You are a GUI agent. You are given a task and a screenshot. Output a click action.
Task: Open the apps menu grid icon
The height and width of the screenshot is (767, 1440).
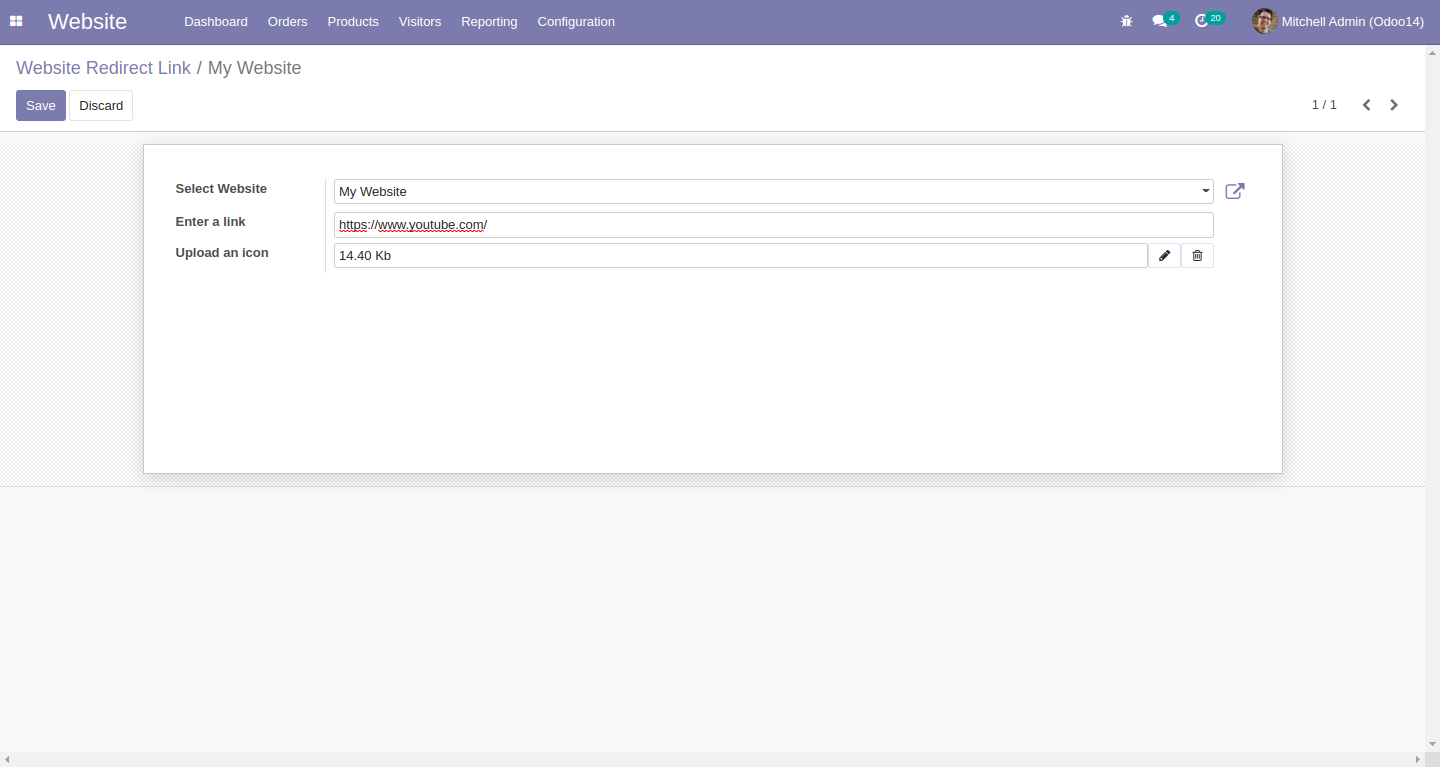16,20
